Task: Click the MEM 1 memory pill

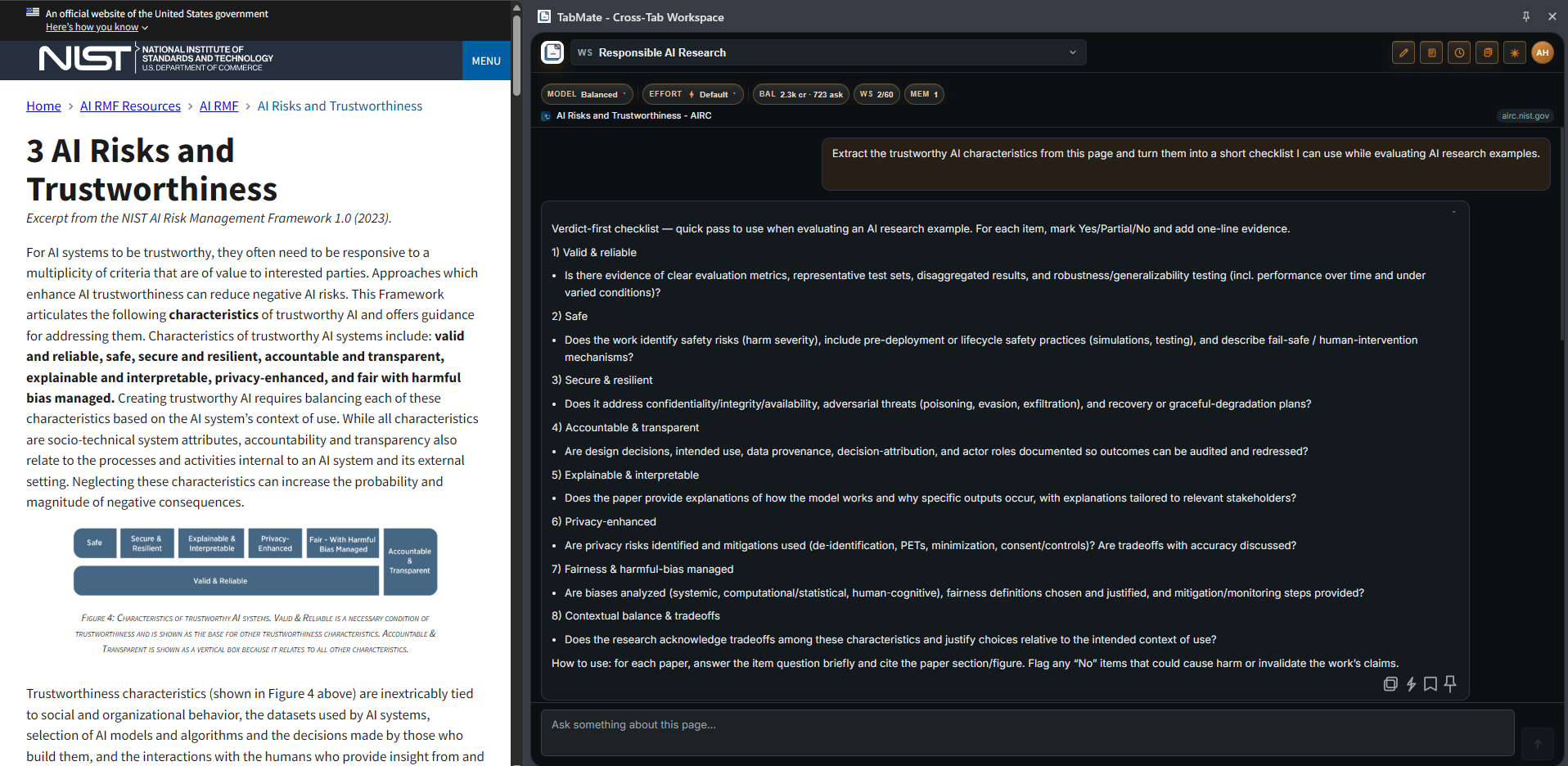Action: tap(924, 94)
